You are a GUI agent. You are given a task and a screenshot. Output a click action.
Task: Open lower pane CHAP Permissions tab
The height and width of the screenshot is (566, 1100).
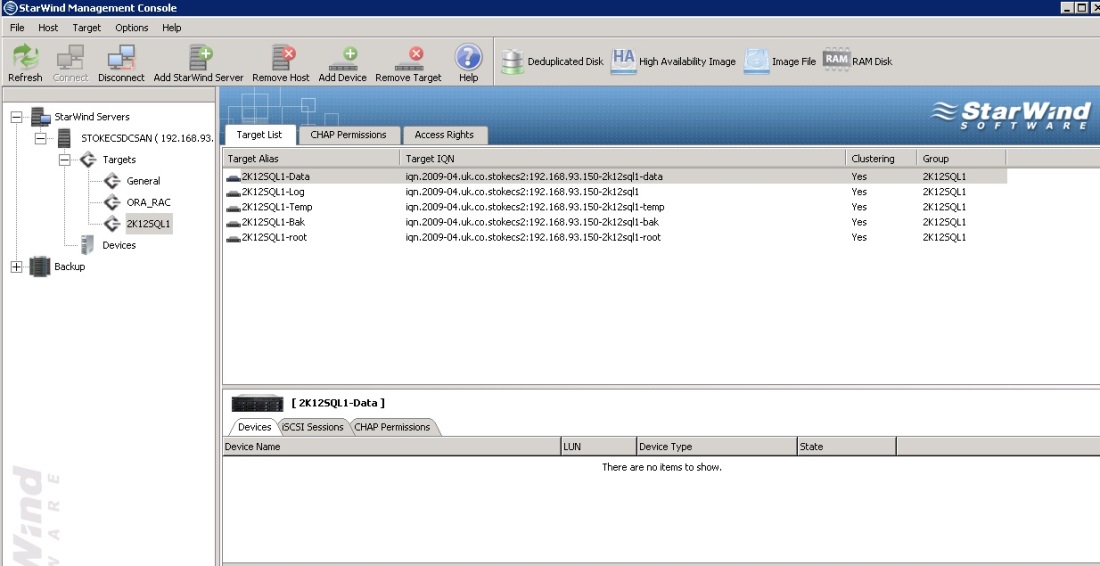(x=392, y=426)
